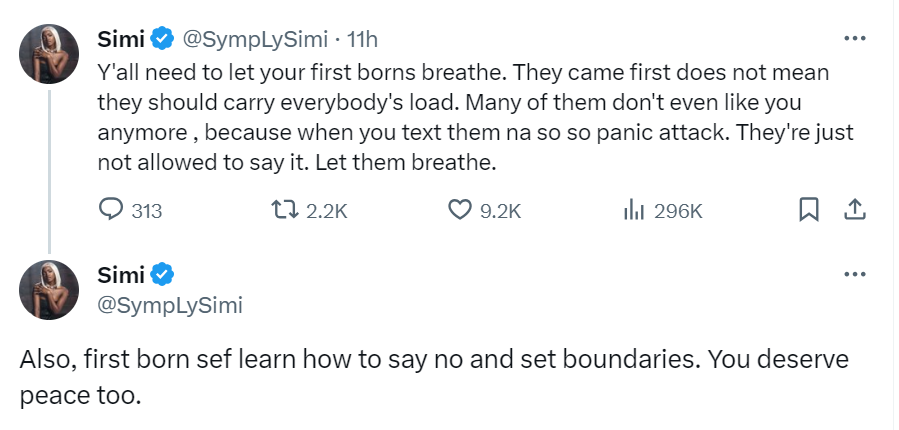899x430 pixels.
Task: Open the @SympLySimi handle next to 11h
Action: click(x=253, y=40)
